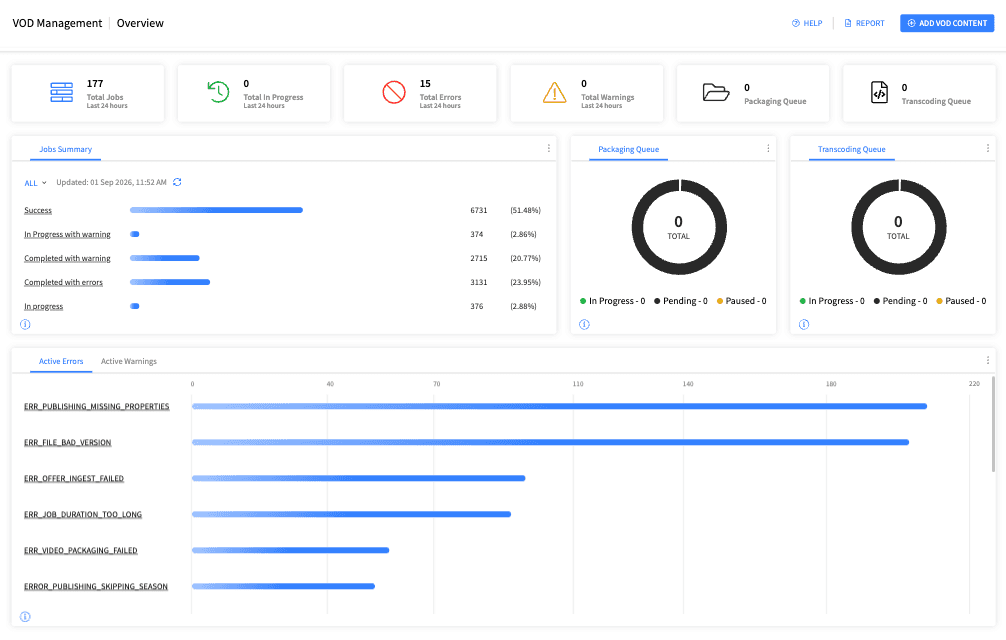The image size is (1006, 640).
Task: Open ERR_FILE_BAD_VERSION error link
Action: click(x=67, y=442)
